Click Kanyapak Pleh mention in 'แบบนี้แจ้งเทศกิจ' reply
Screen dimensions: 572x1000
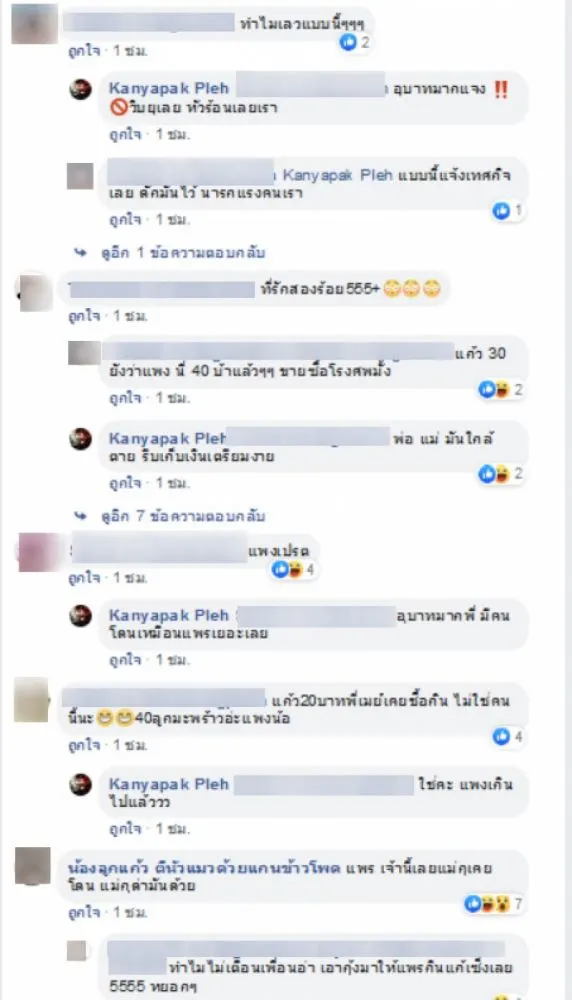click(337, 175)
